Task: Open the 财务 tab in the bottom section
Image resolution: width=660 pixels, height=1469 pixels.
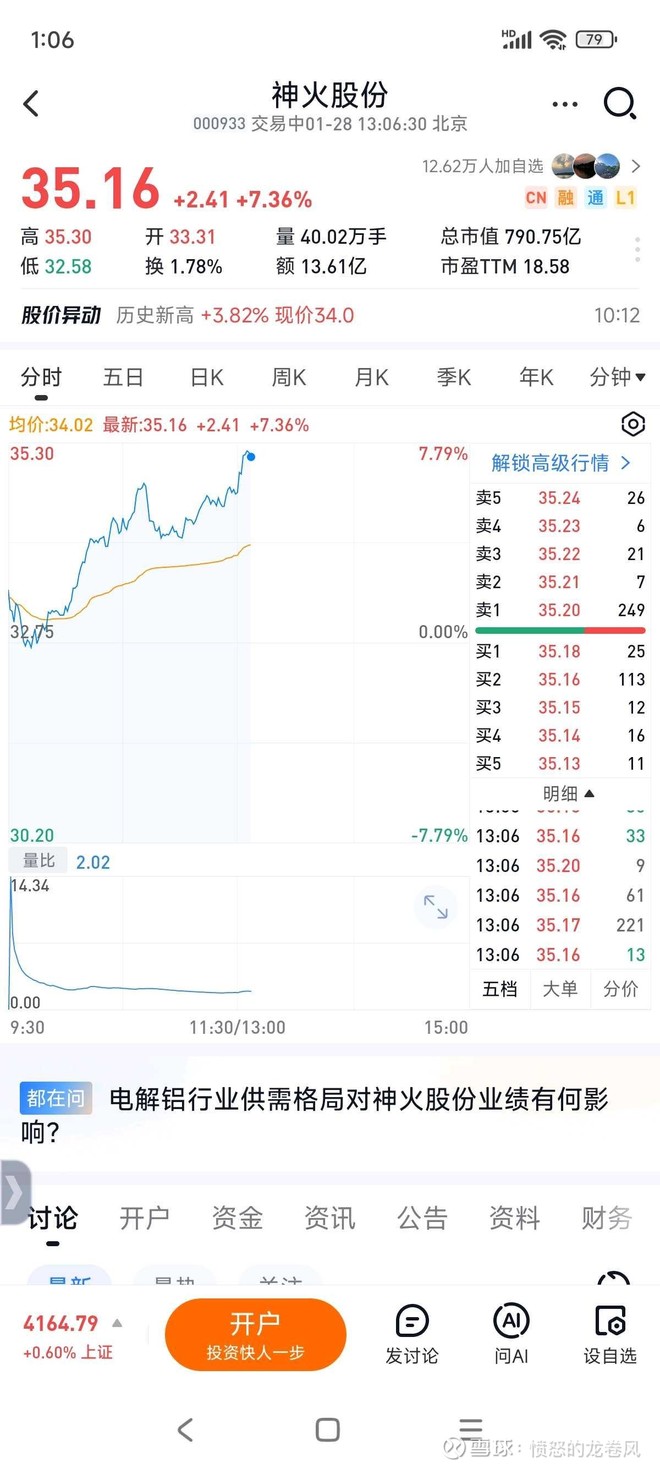Action: [x=605, y=1218]
